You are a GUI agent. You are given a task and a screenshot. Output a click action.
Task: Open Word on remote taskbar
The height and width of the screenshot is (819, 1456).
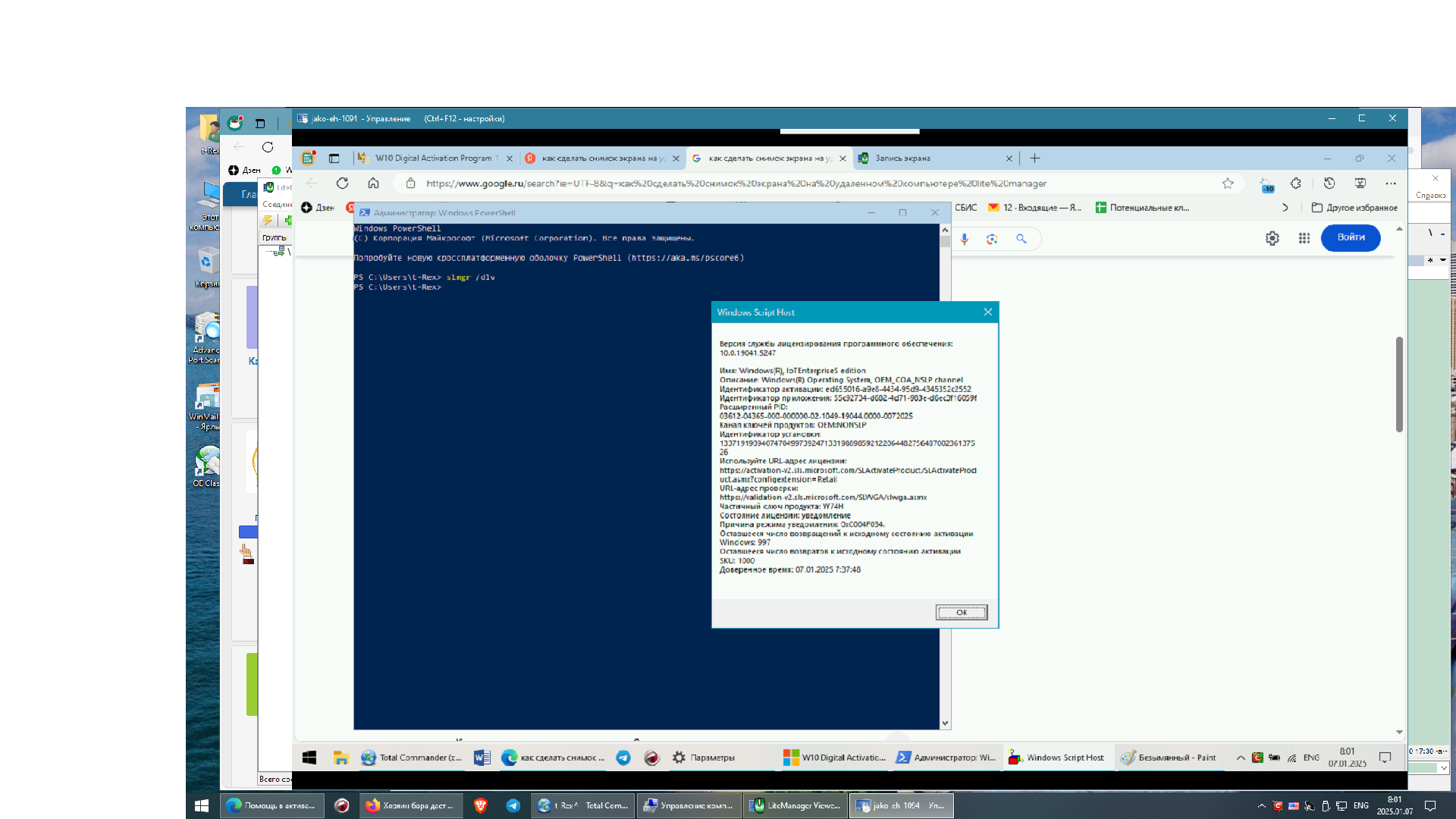pos(482,758)
